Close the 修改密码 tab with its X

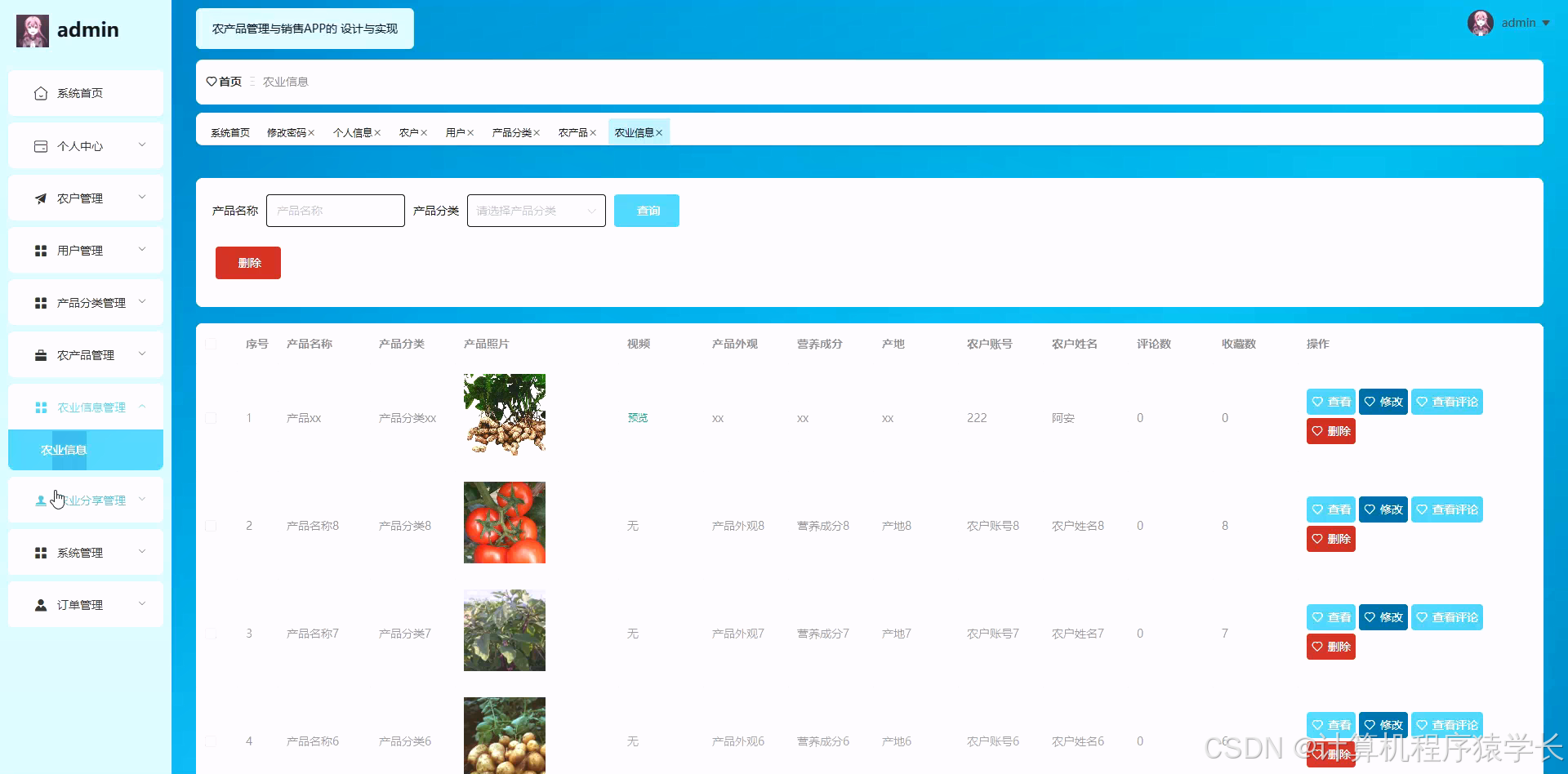[311, 133]
